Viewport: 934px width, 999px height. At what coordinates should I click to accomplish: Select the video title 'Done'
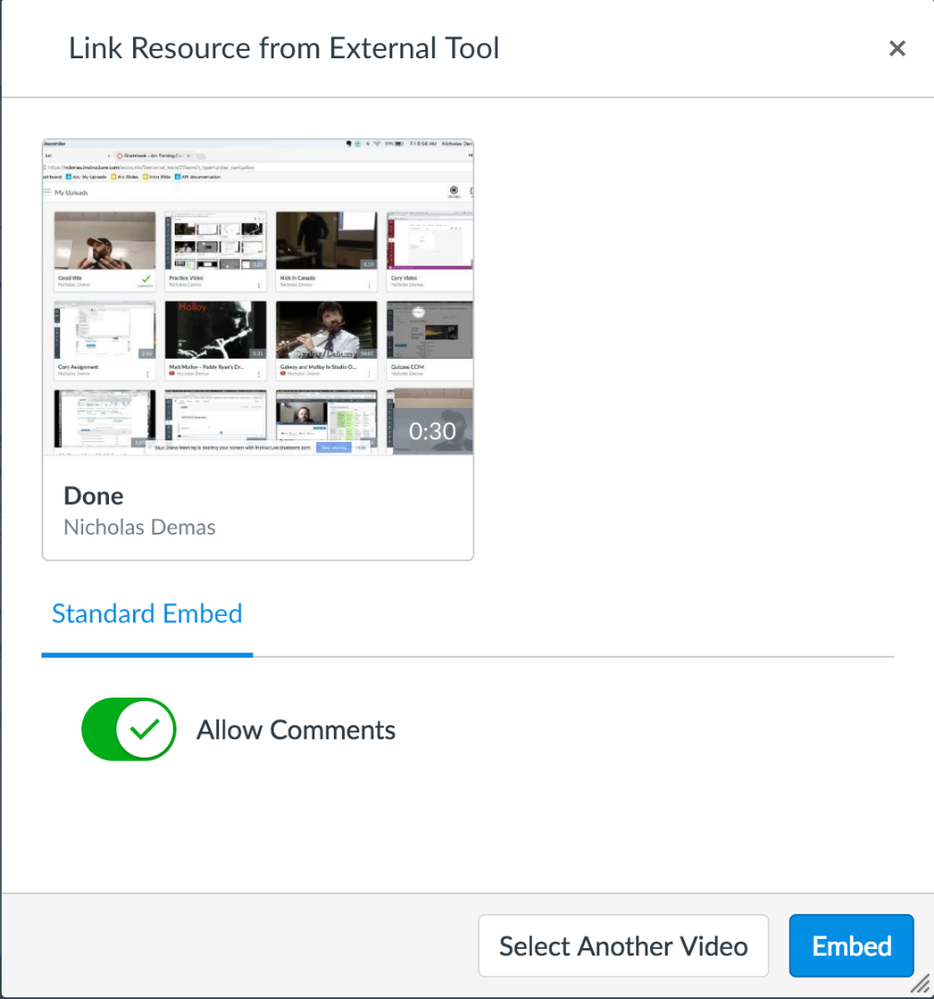94,496
